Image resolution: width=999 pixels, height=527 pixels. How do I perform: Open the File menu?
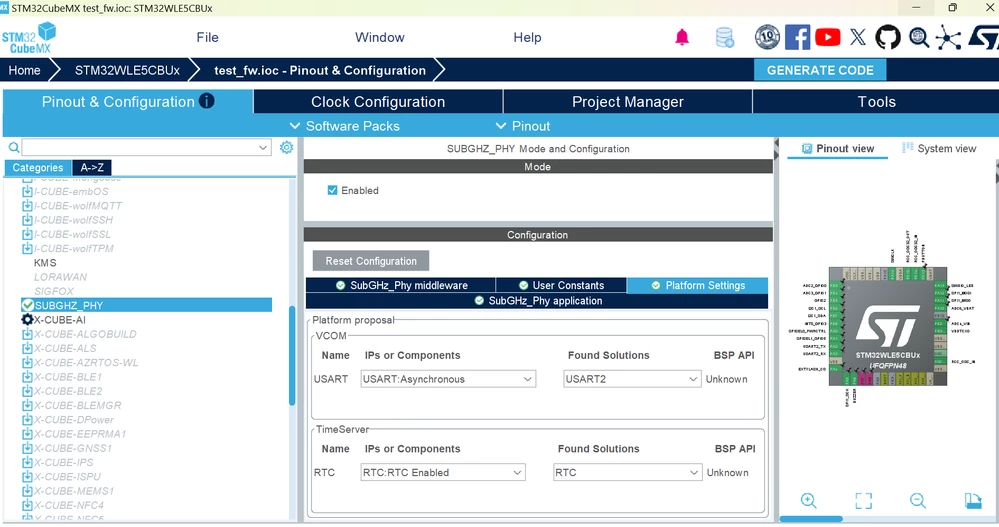click(x=207, y=38)
